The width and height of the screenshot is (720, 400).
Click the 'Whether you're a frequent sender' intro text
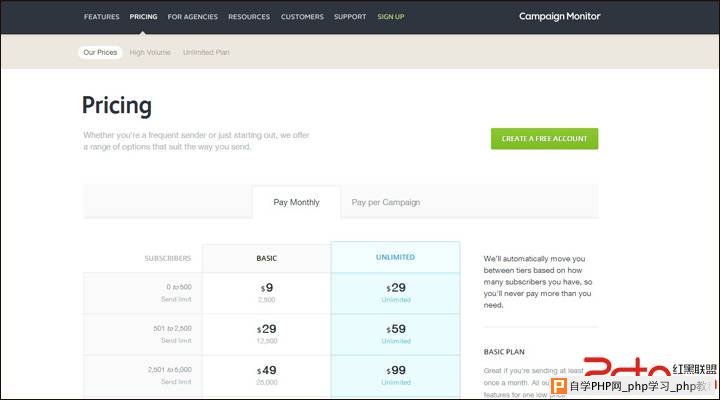[x=196, y=141]
